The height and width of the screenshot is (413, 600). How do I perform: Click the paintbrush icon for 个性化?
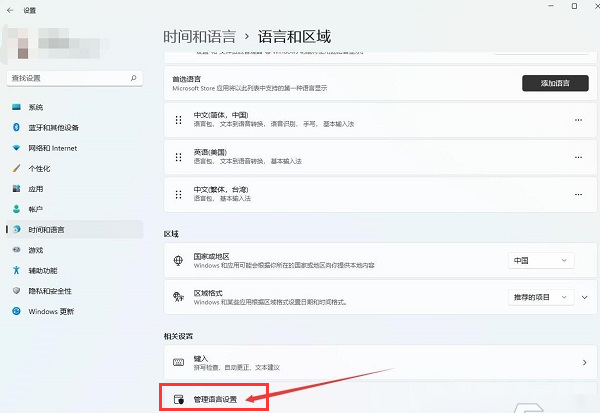tap(16, 168)
